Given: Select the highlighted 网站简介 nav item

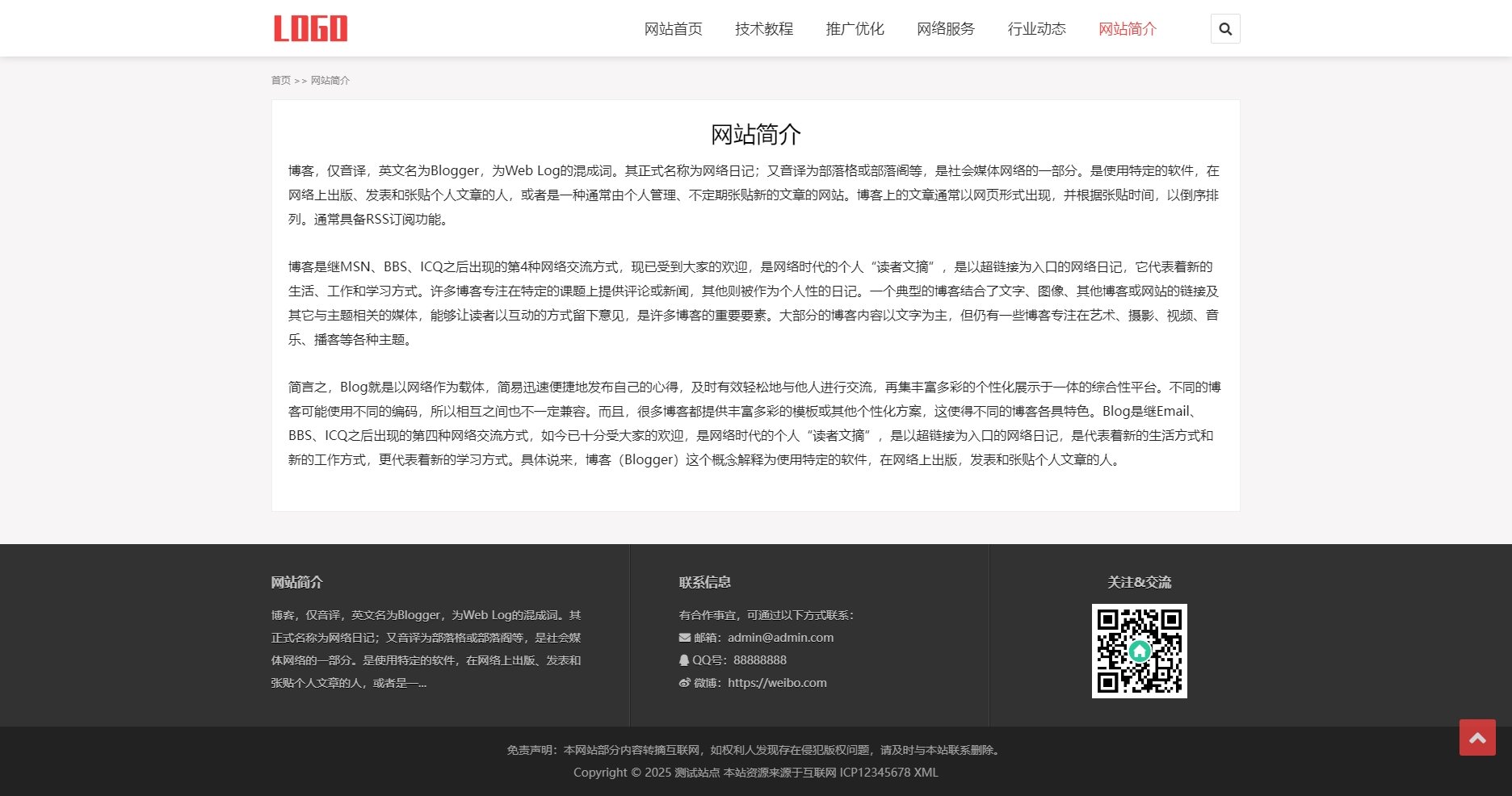Looking at the screenshot, I should pos(1128,28).
